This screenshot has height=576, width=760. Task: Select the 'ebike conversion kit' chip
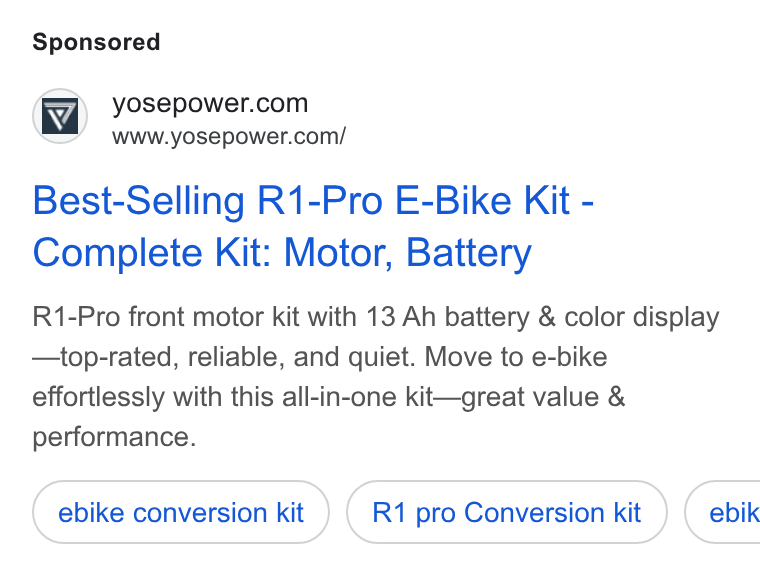(x=181, y=512)
